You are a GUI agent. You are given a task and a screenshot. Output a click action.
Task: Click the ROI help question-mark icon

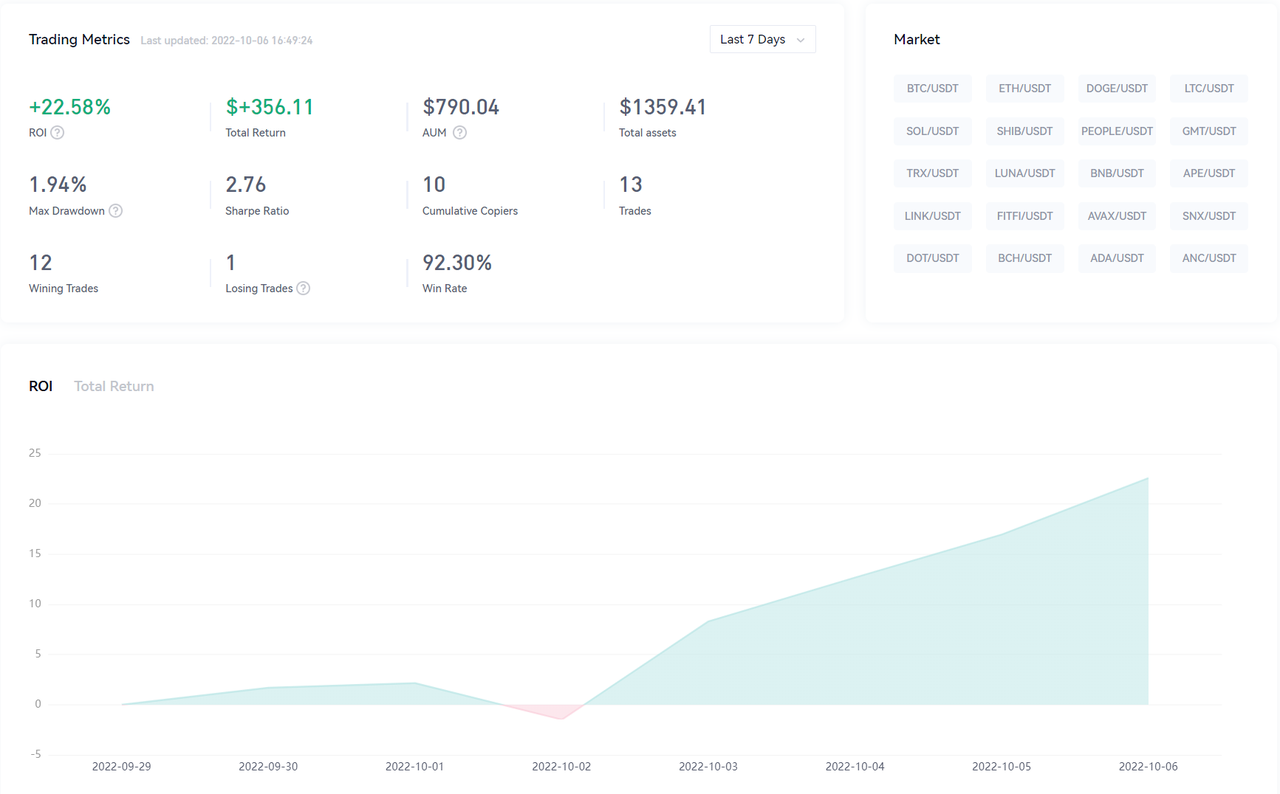[57, 133]
